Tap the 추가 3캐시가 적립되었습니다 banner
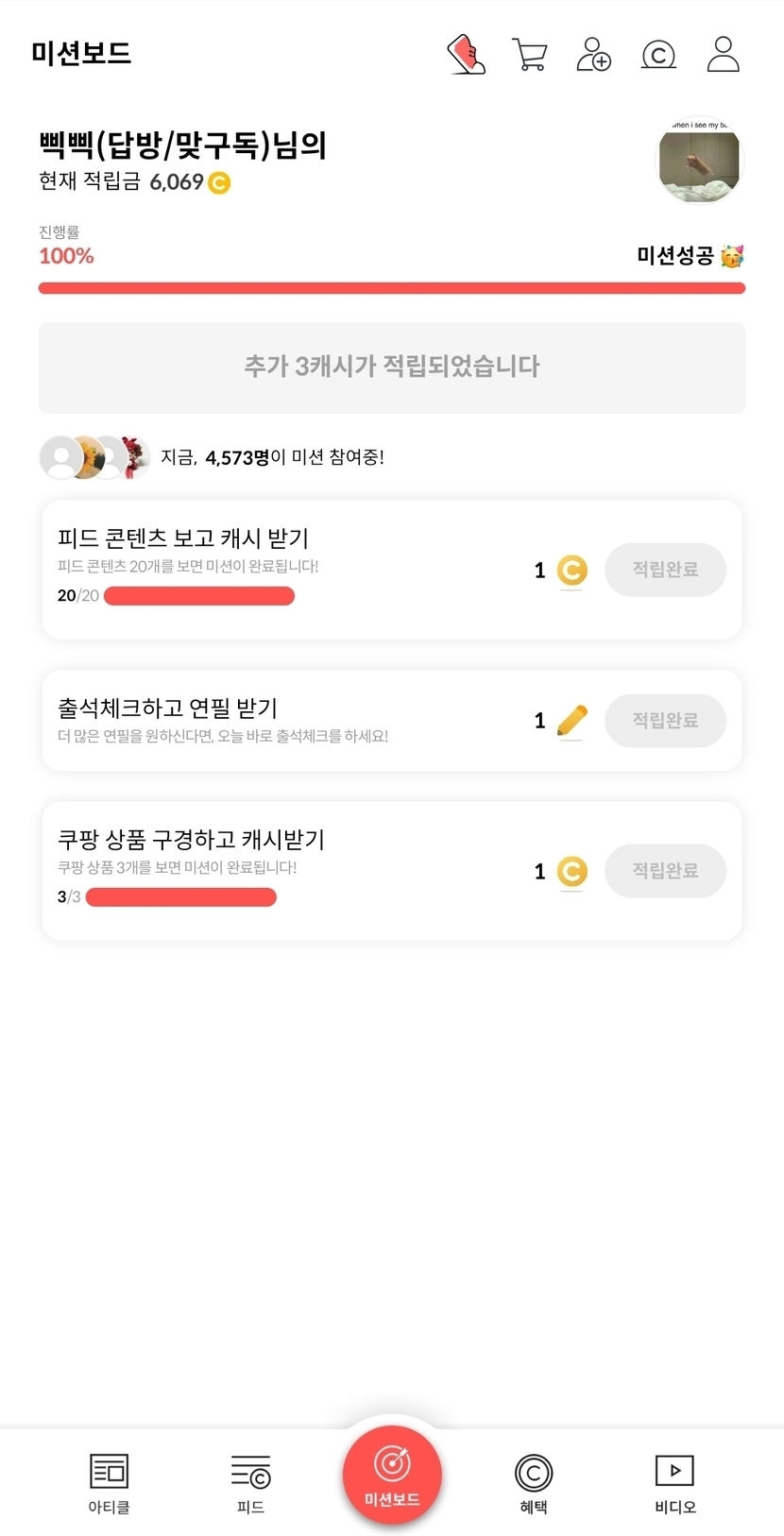 coord(392,367)
